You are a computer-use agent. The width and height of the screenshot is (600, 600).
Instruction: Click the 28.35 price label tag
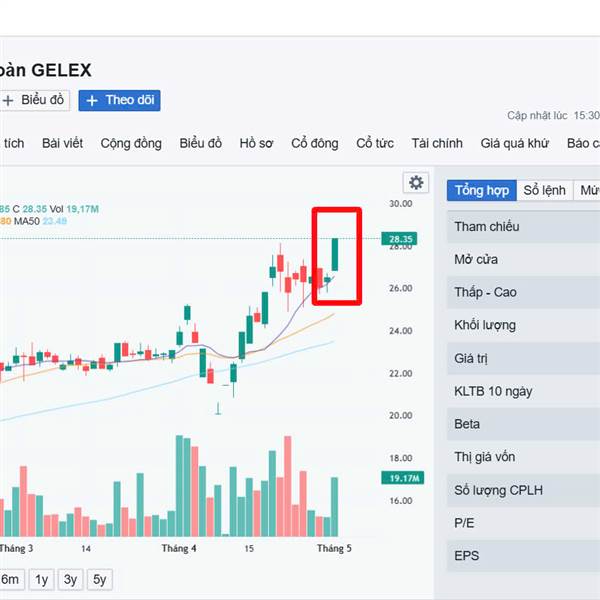click(x=399, y=239)
